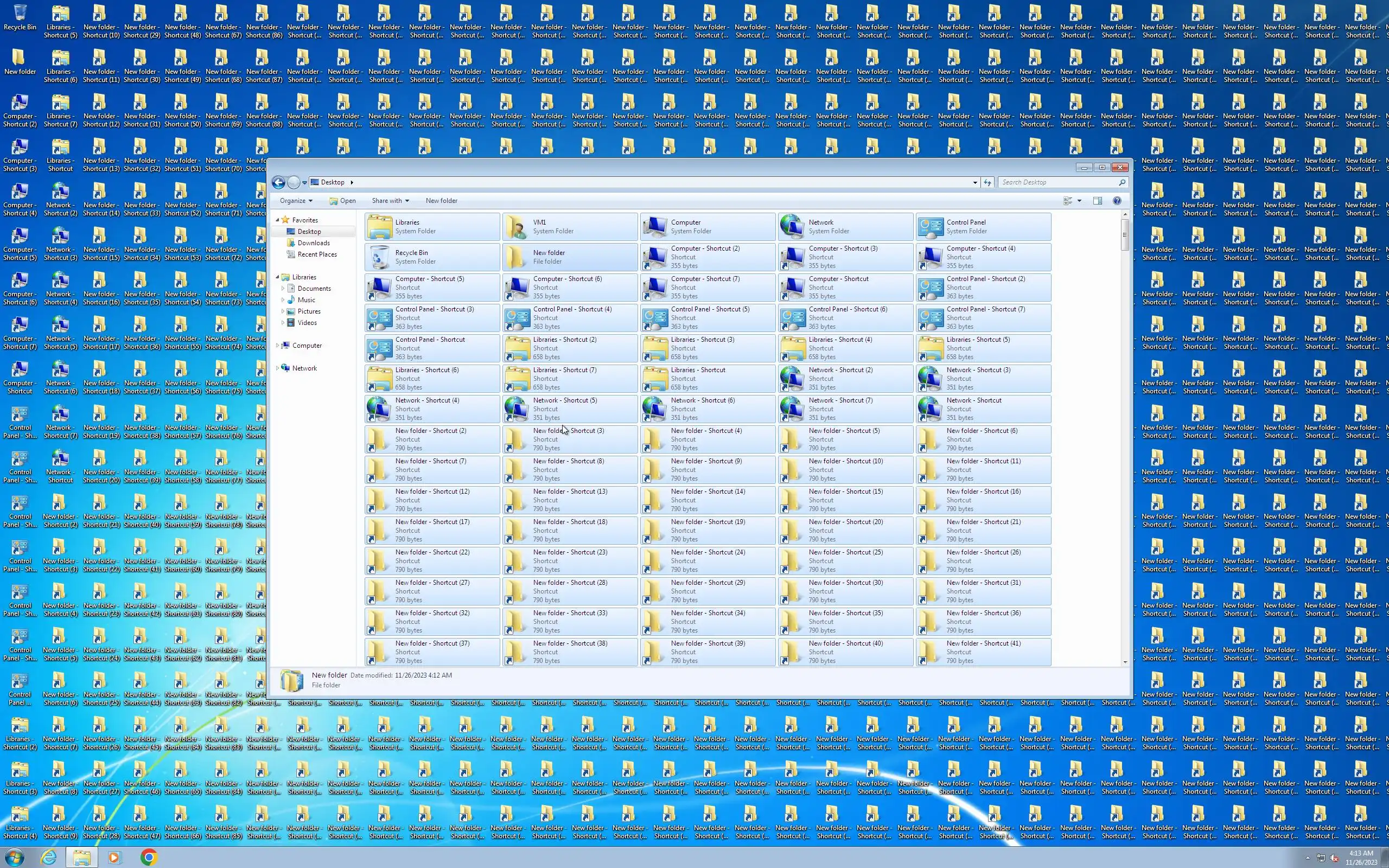The height and width of the screenshot is (868, 1389).
Task: Click the refresh button beside address bar
Action: [987, 183]
